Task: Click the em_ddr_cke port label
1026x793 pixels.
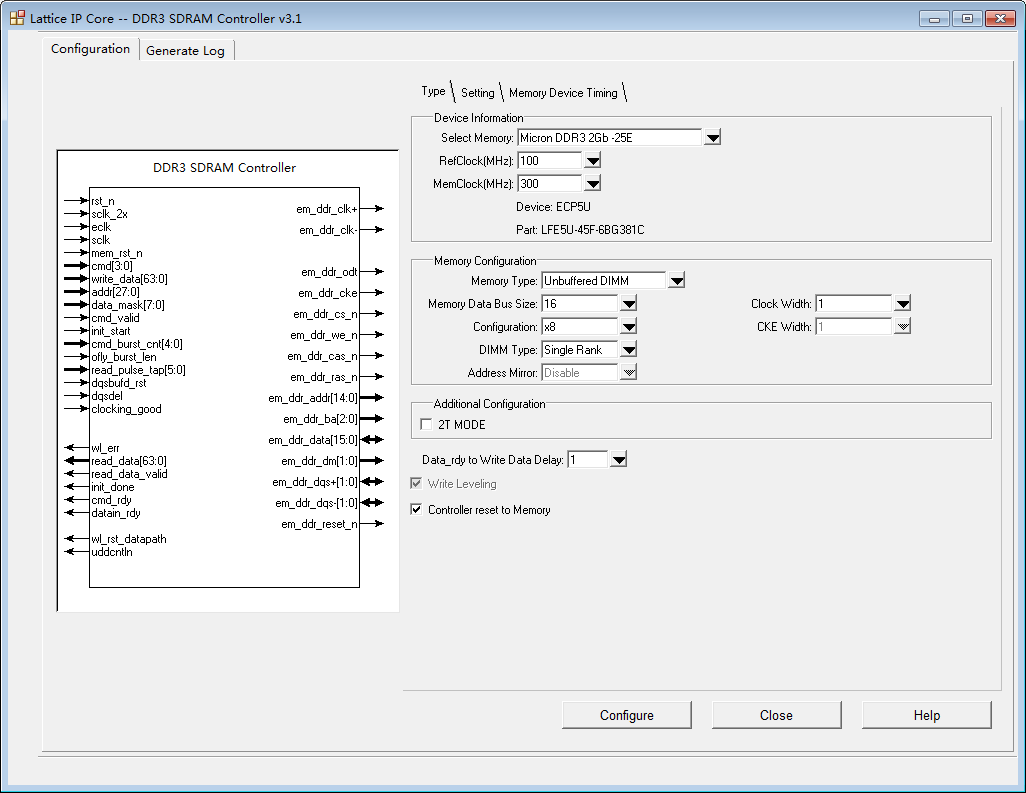Action: [328, 293]
